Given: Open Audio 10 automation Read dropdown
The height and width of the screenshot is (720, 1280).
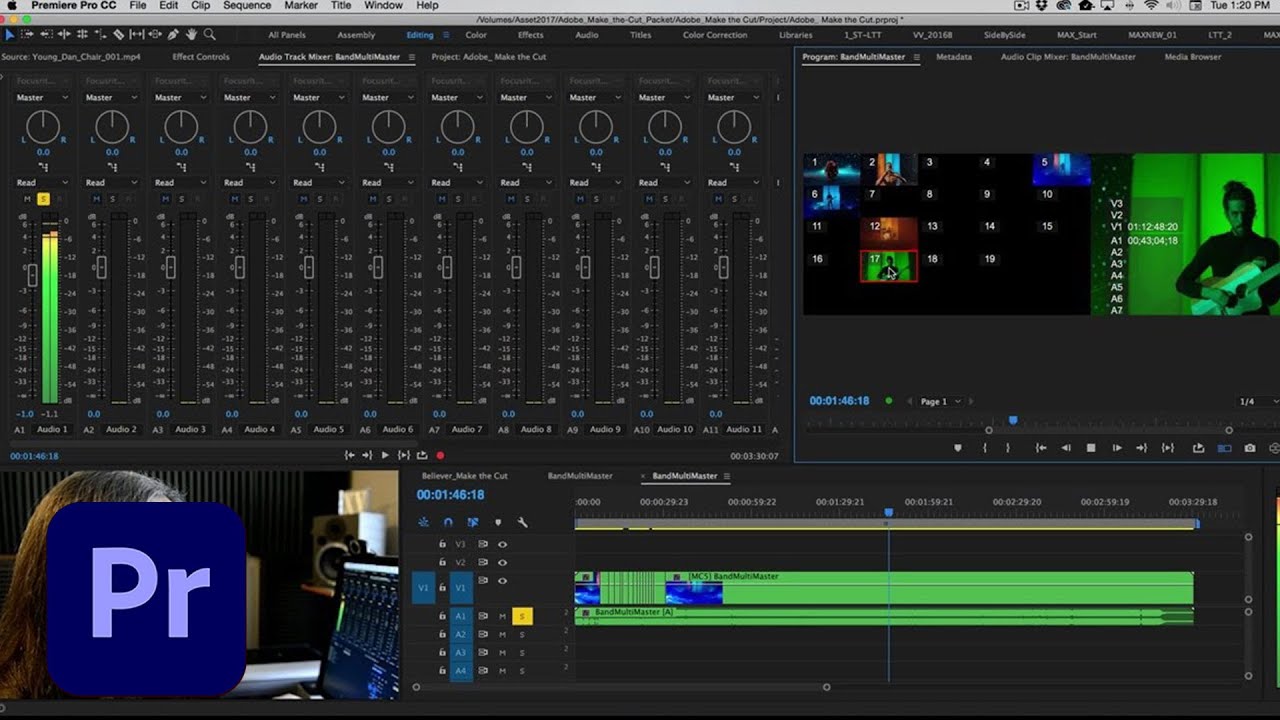Looking at the screenshot, I should pyautogui.click(x=663, y=183).
